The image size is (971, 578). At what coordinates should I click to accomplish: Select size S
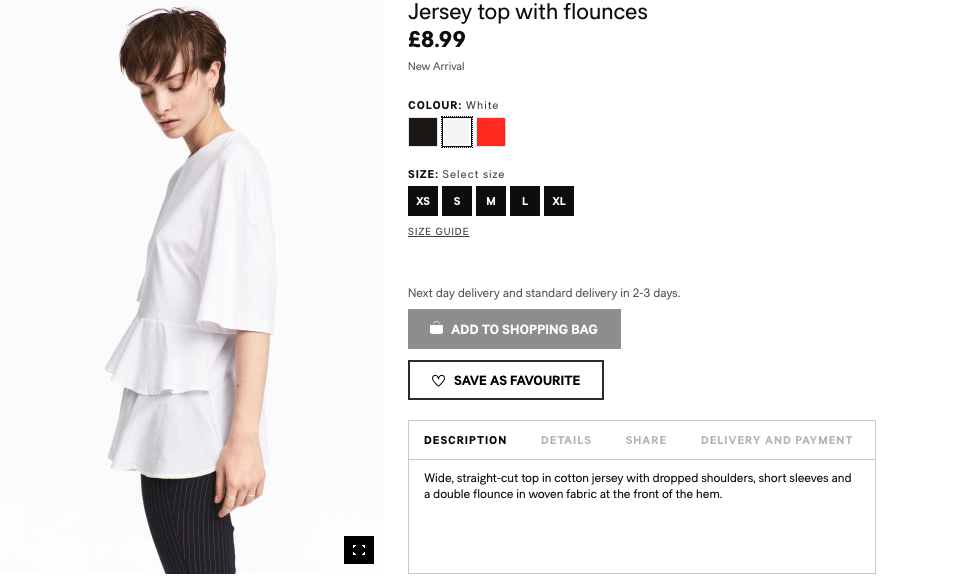456,200
